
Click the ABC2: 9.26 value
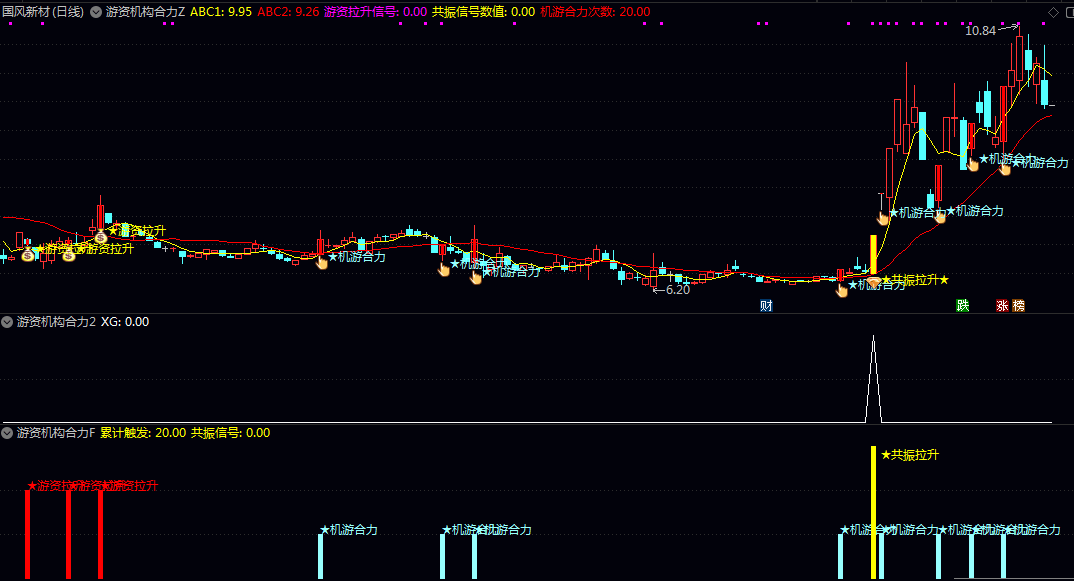288,12
